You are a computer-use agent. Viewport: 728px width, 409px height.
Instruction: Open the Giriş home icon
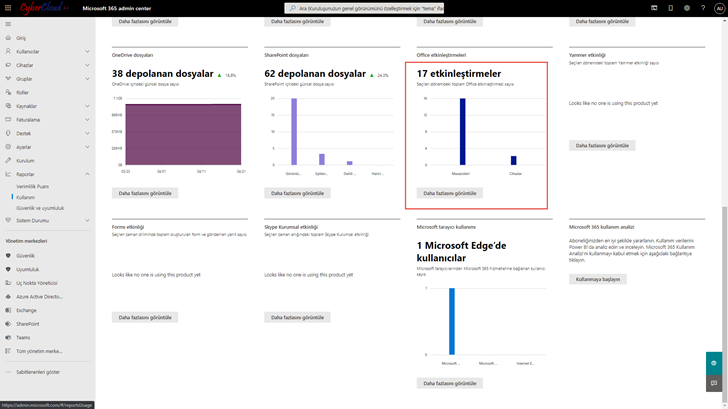(8, 38)
